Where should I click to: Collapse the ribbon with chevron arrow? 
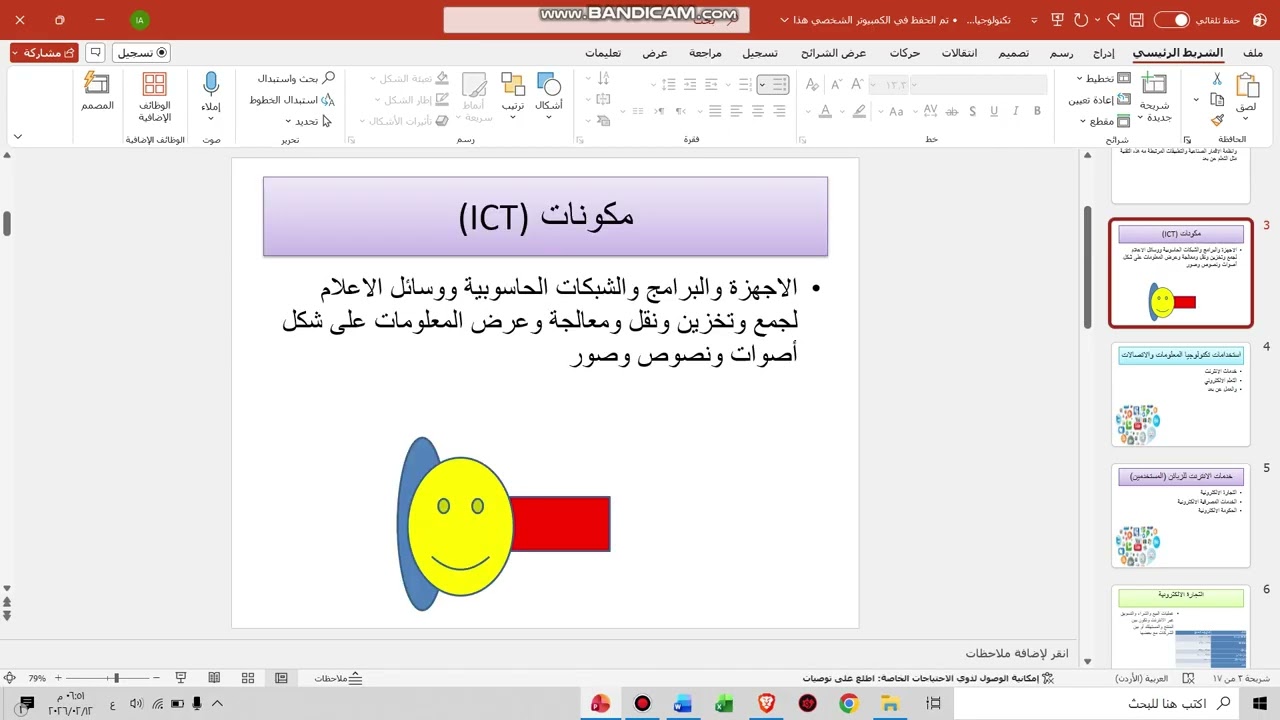[18, 137]
